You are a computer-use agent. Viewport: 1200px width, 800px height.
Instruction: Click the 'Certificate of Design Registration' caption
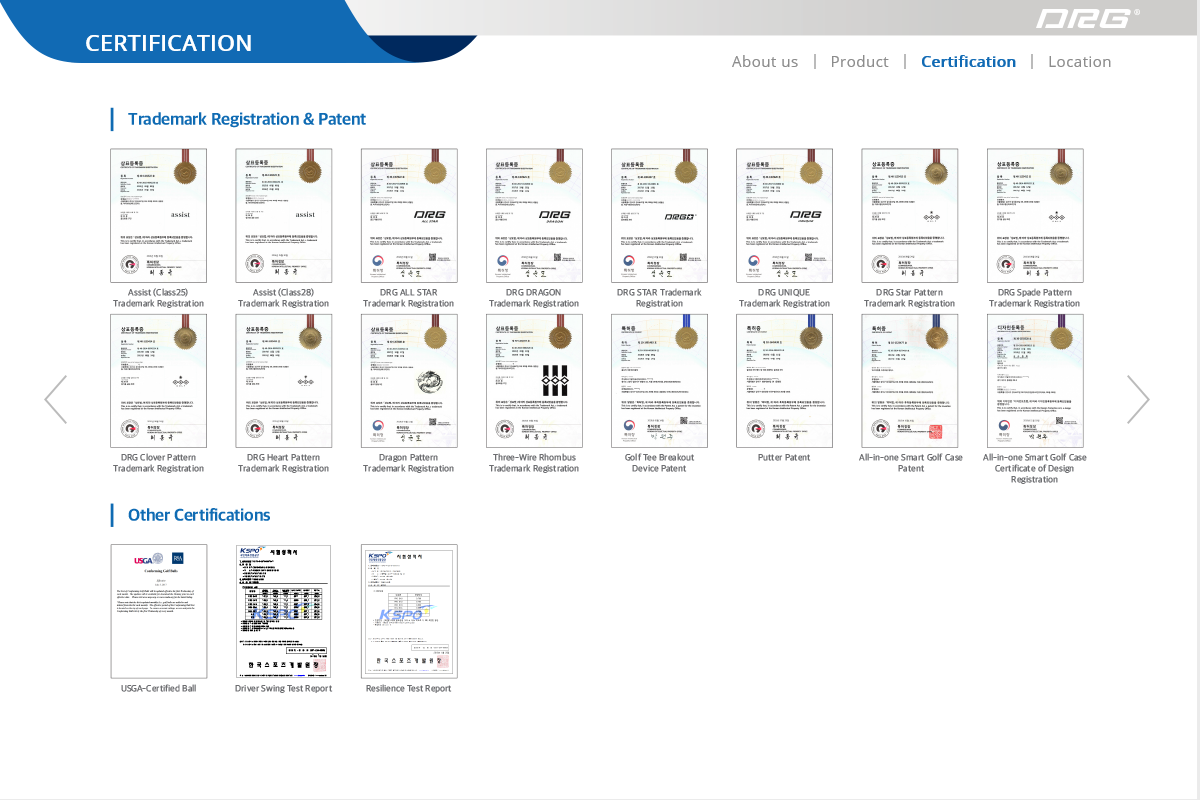tap(1035, 474)
